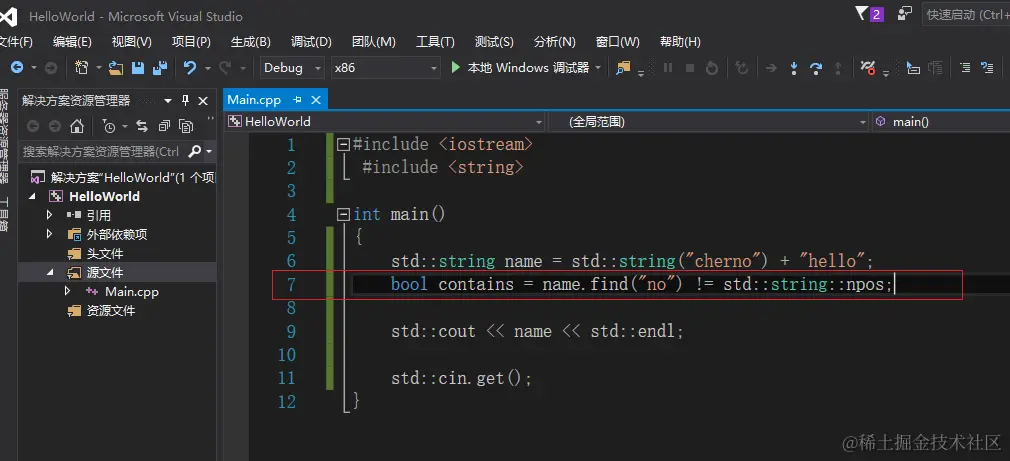Open the 项目(P) menu

click(x=191, y=42)
